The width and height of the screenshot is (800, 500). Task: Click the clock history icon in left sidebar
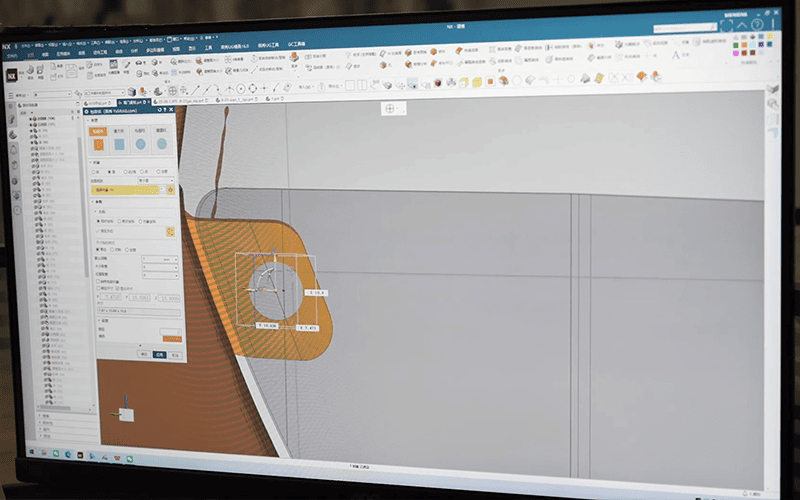pos(17,210)
